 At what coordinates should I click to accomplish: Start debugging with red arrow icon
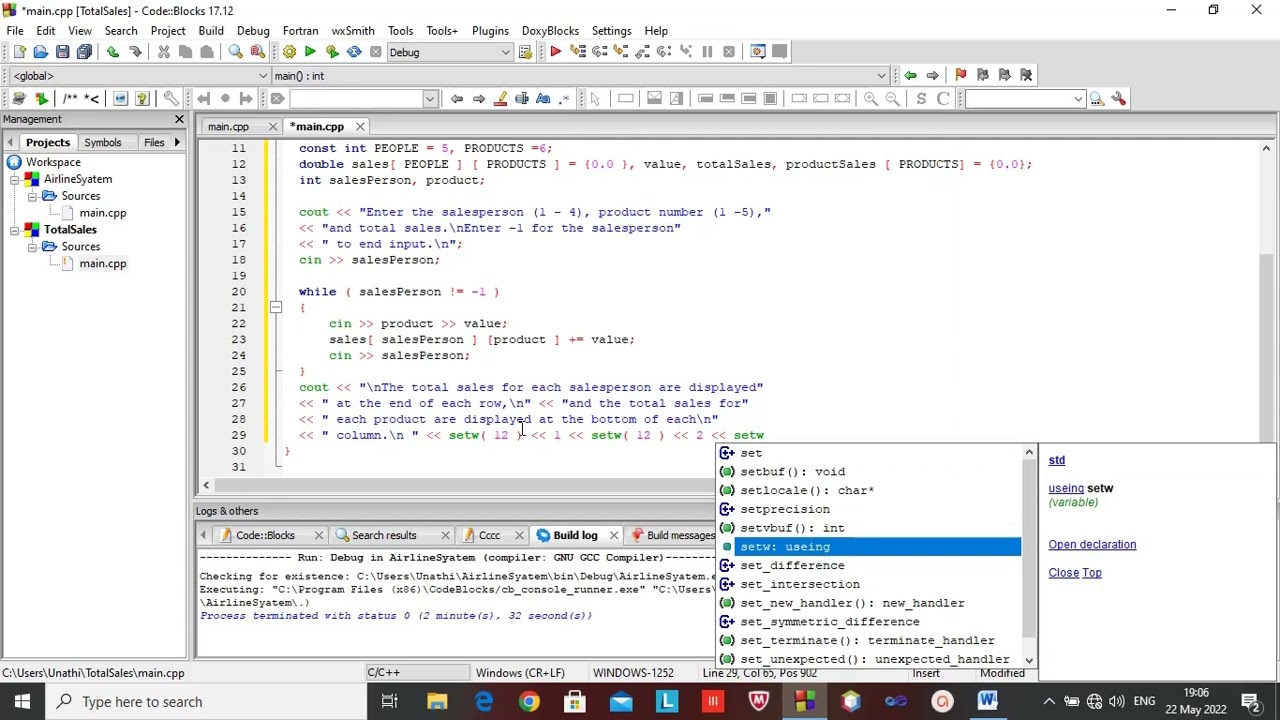(x=555, y=52)
